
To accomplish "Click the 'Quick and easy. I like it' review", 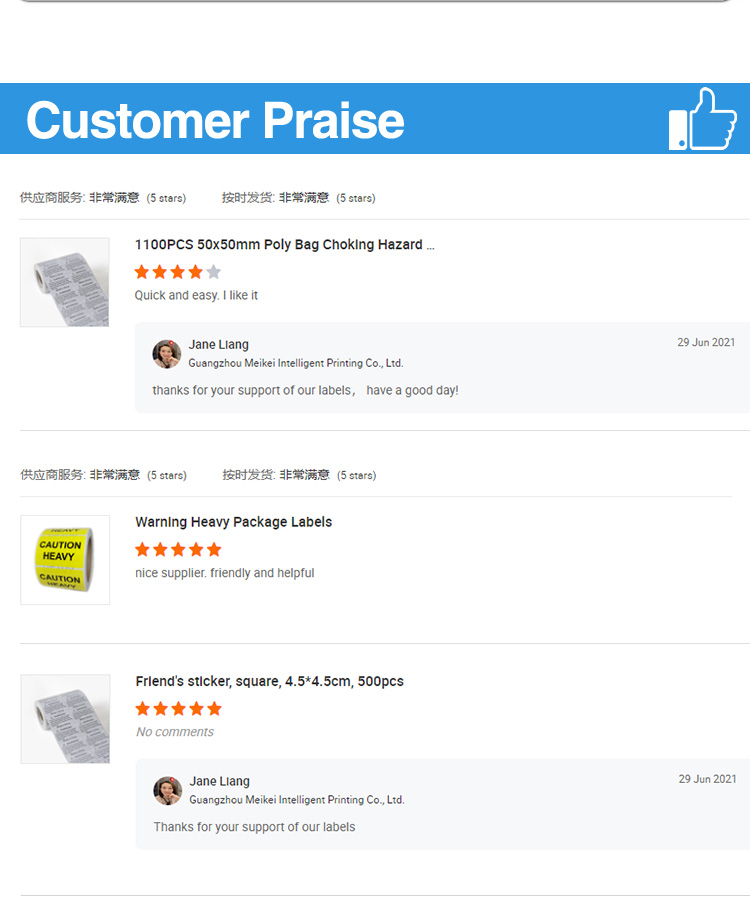I will click(x=197, y=296).
